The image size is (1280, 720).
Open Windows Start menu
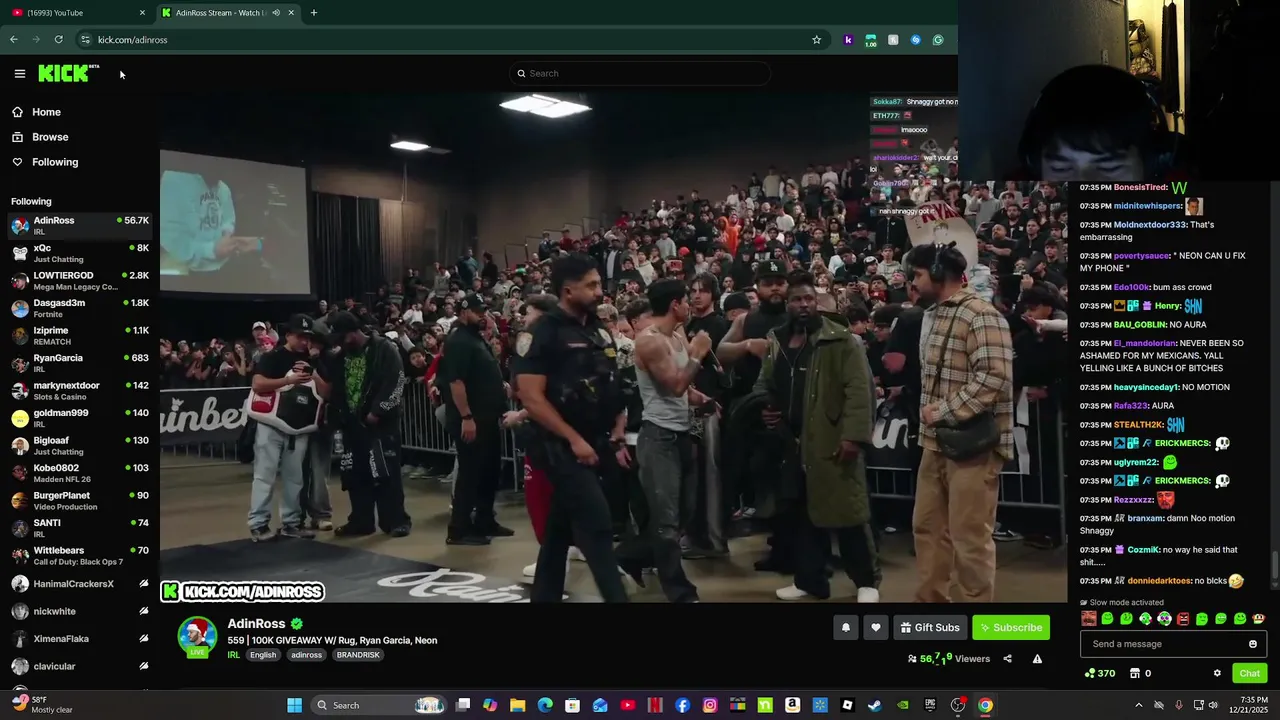click(294, 705)
